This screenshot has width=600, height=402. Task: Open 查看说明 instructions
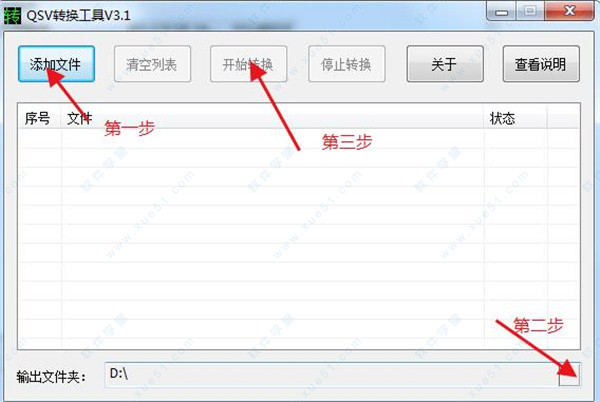coord(541,64)
